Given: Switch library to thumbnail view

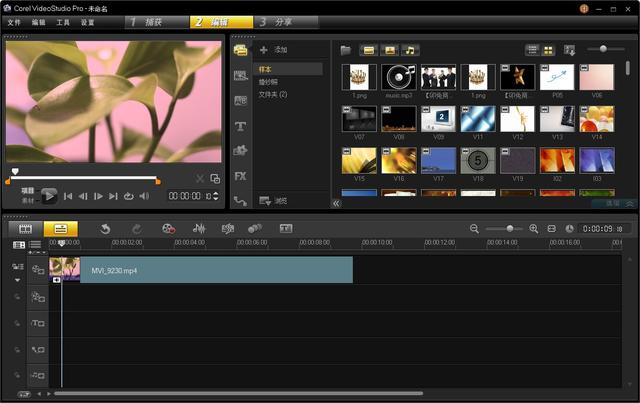Looking at the screenshot, I should tap(548, 50).
